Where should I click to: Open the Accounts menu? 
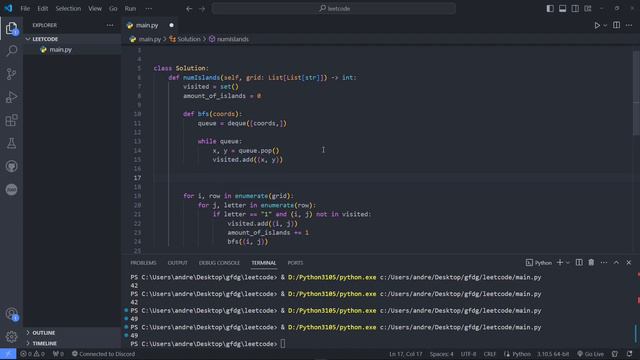tap(11, 313)
